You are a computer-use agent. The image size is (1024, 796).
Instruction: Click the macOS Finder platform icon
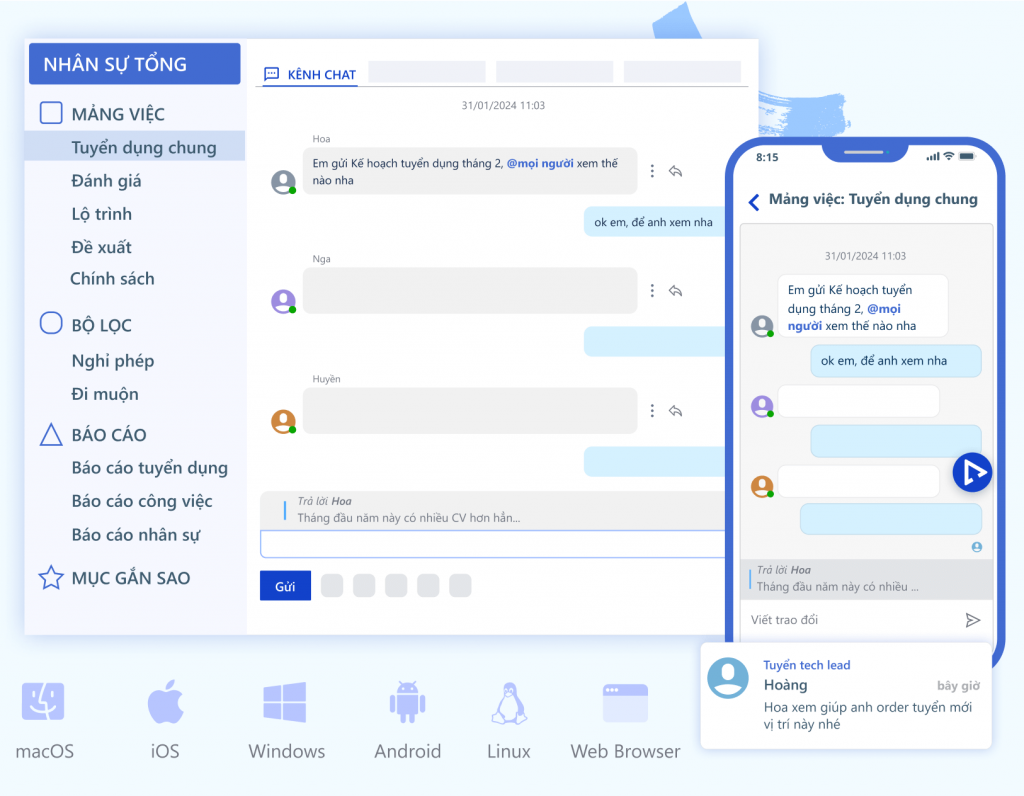[43, 703]
